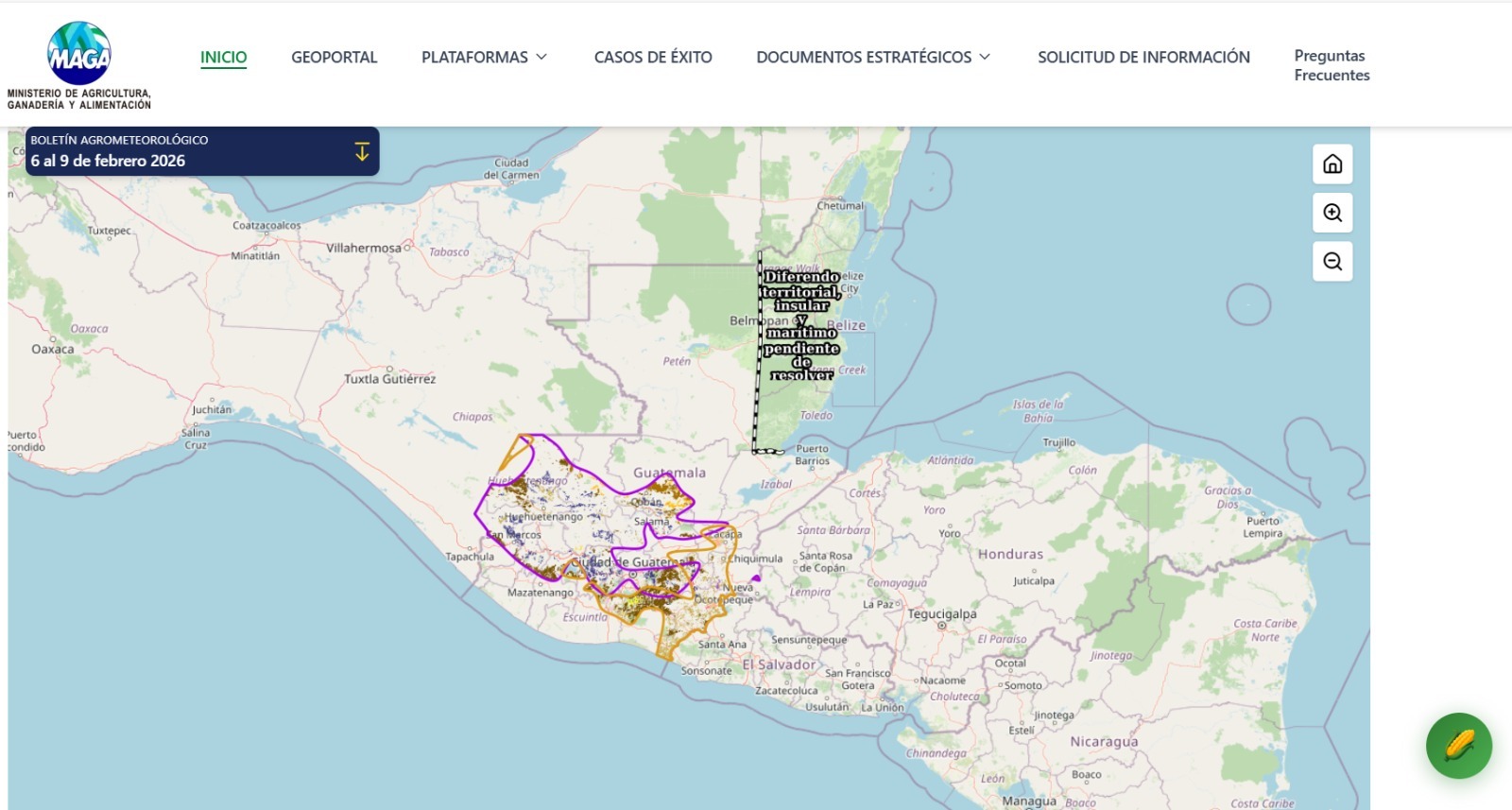Open Preguntas Frecuentes page
This screenshot has width=1512, height=810.
(x=1331, y=65)
